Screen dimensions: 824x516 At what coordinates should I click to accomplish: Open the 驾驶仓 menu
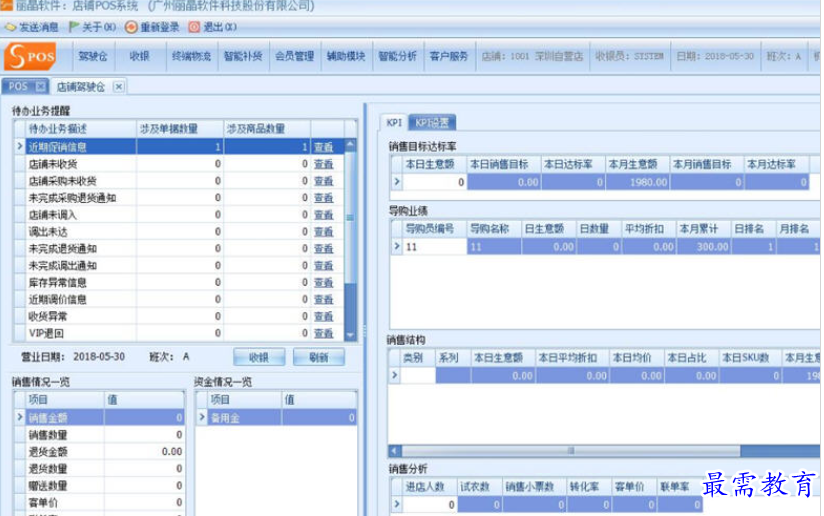[x=93, y=56]
